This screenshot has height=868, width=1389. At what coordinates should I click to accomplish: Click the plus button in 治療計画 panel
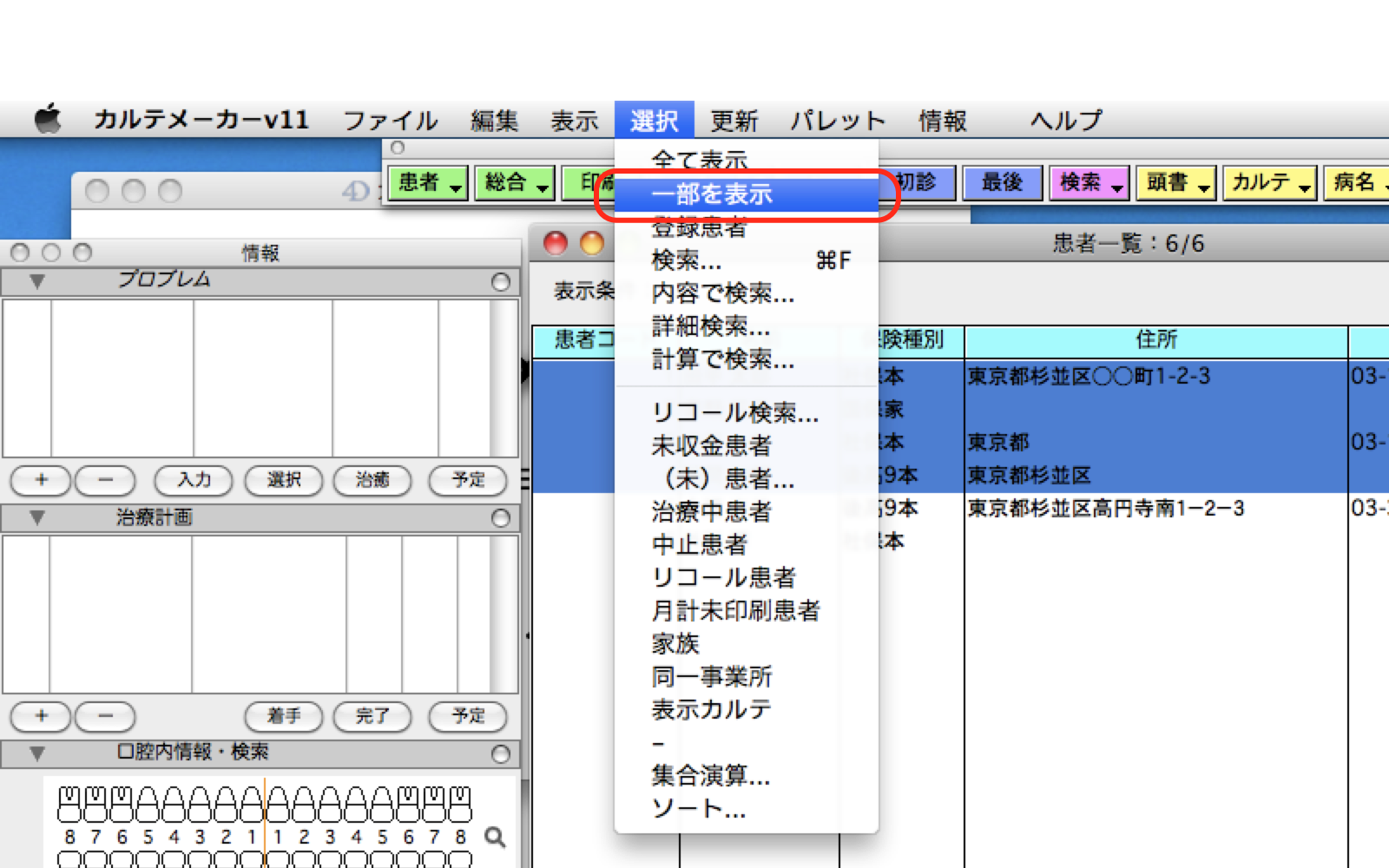click(41, 716)
